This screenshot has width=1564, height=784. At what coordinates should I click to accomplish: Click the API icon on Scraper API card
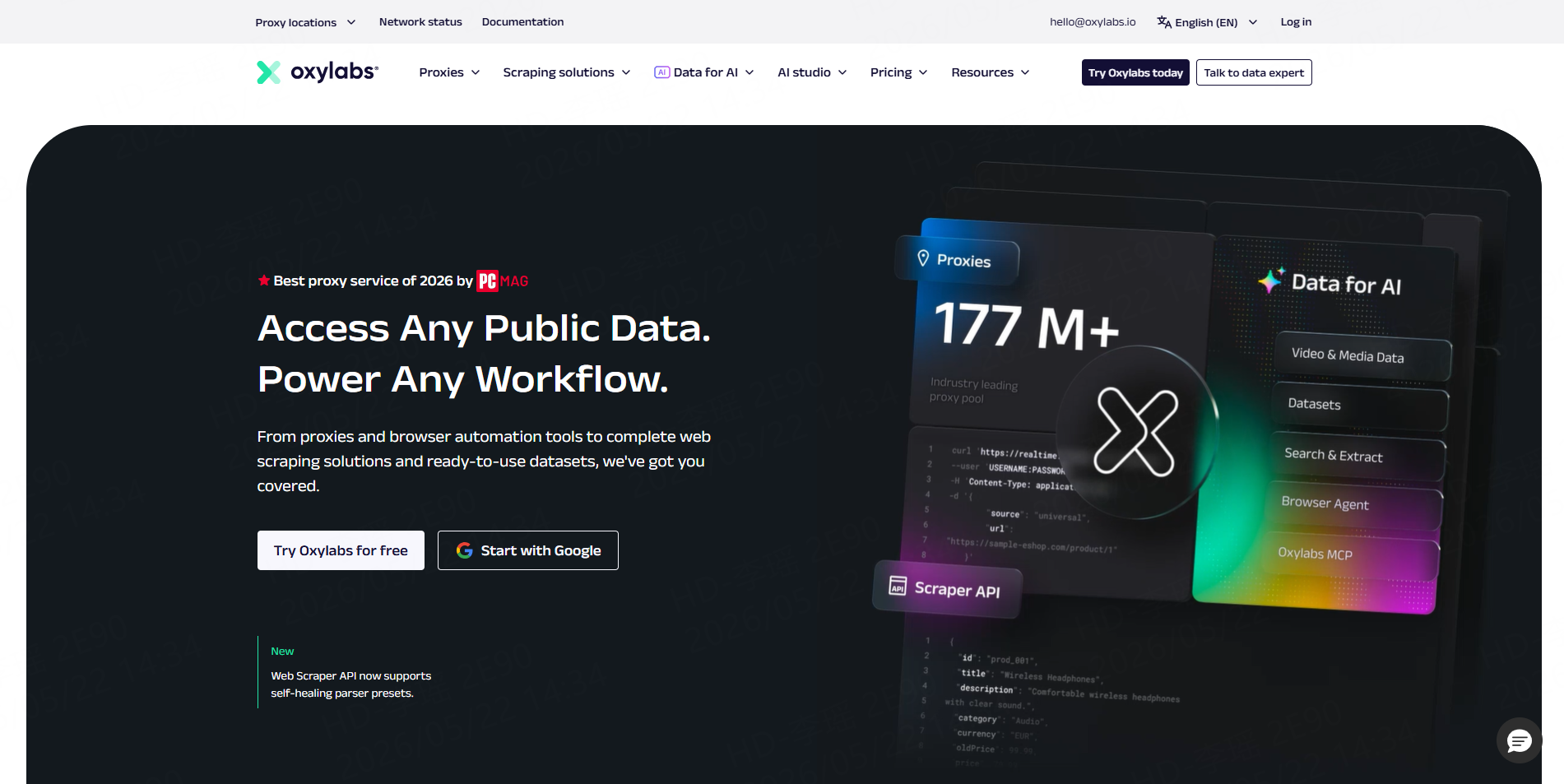click(898, 586)
